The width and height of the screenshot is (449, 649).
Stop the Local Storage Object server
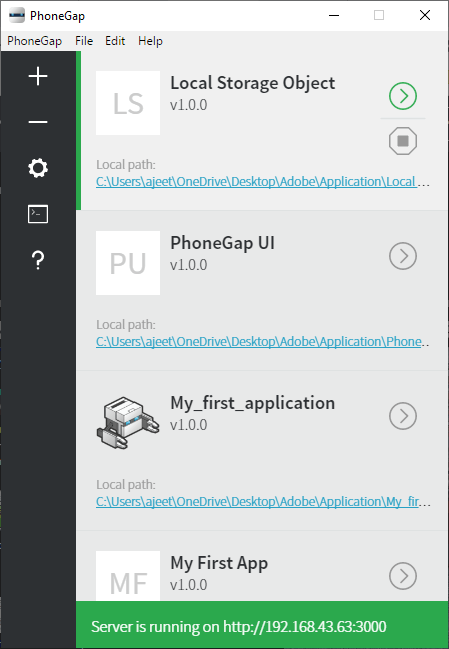[403, 141]
